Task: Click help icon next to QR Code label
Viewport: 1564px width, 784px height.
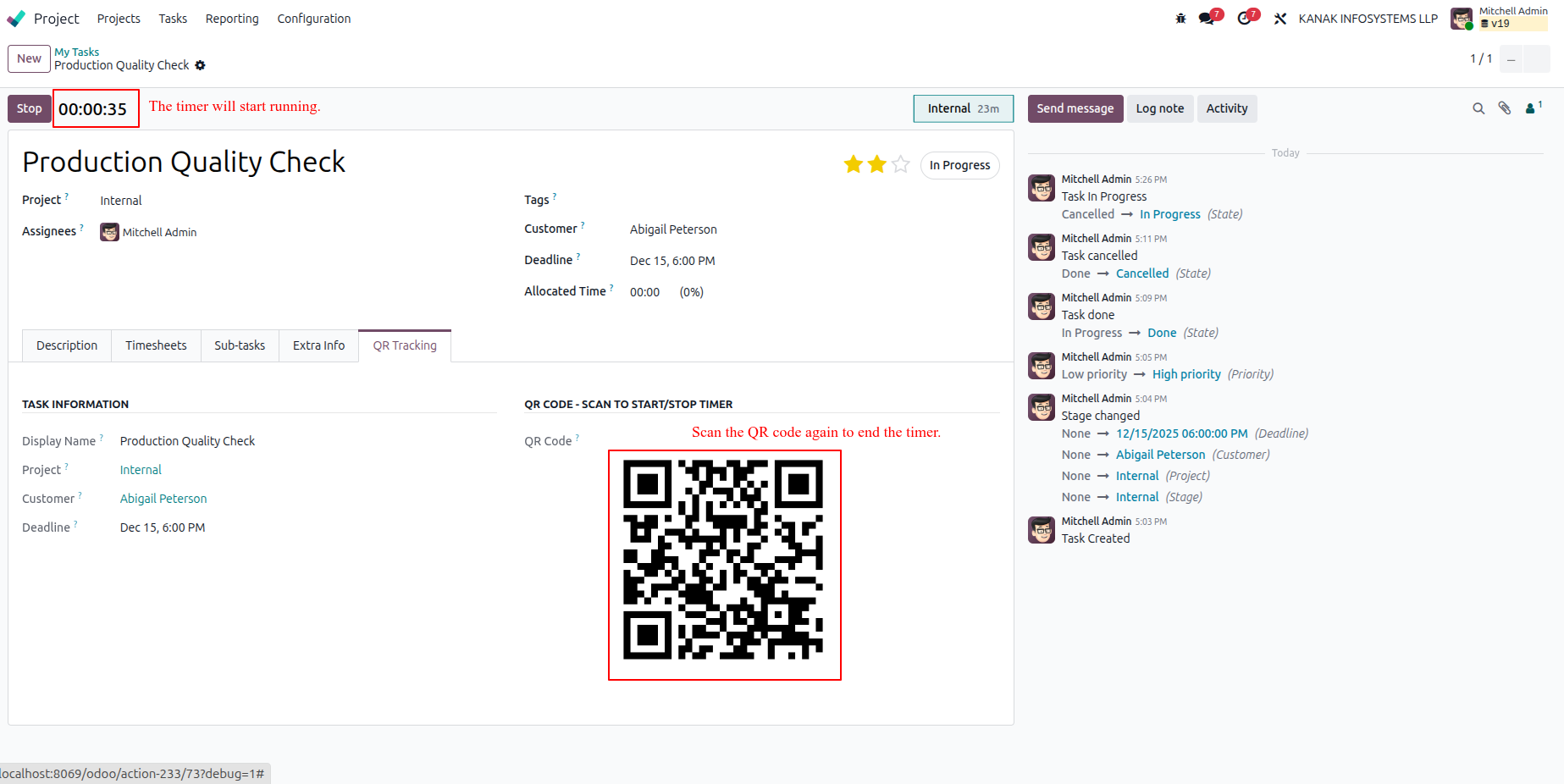Action: point(578,438)
